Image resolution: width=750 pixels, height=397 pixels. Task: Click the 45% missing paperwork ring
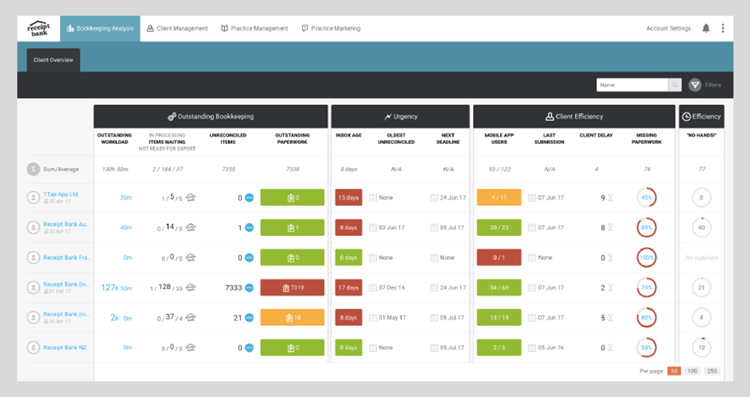coord(647,198)
